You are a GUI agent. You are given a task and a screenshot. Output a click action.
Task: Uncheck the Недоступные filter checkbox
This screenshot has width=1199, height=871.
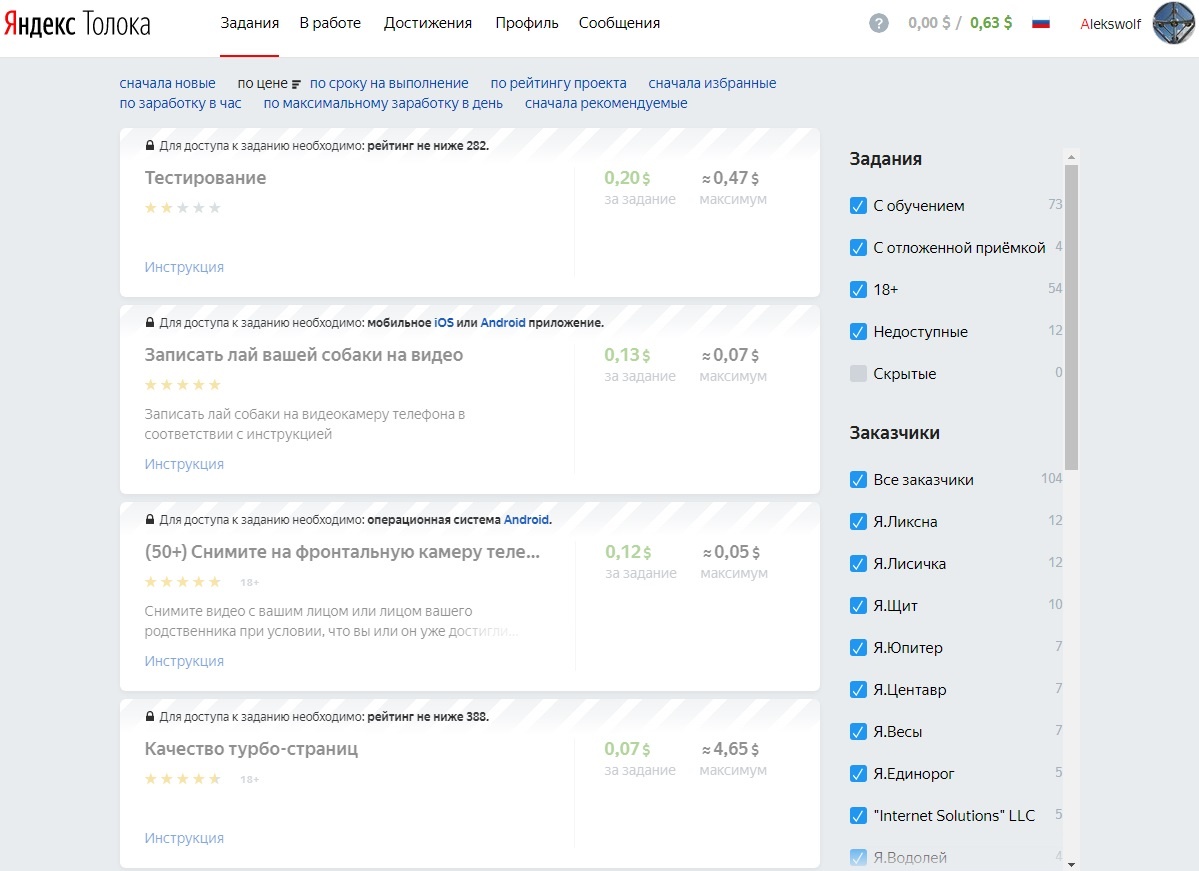(858, 332)
